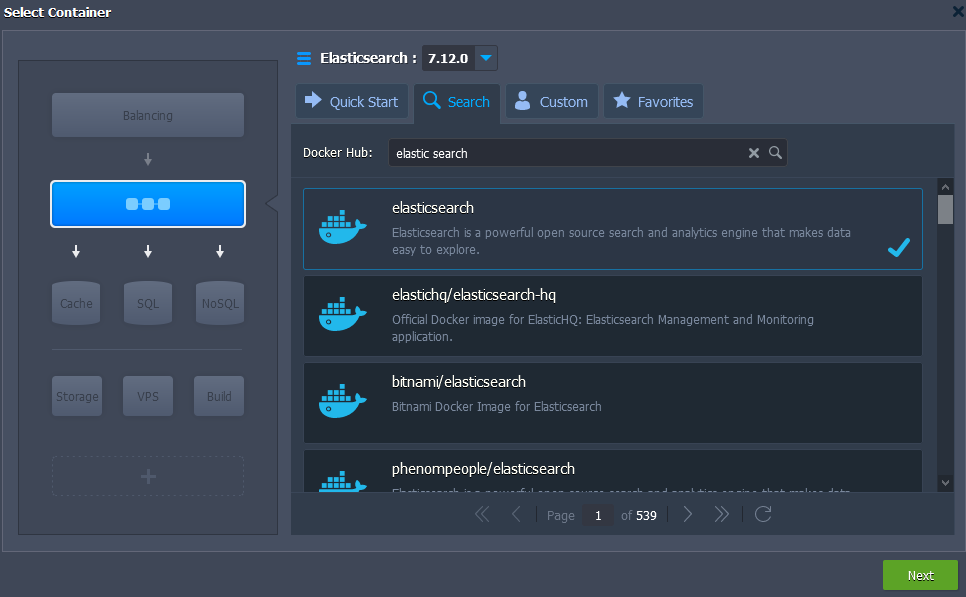
Task: Jump to the last results page
Action: pyautogui.click(x=722, y=514)
